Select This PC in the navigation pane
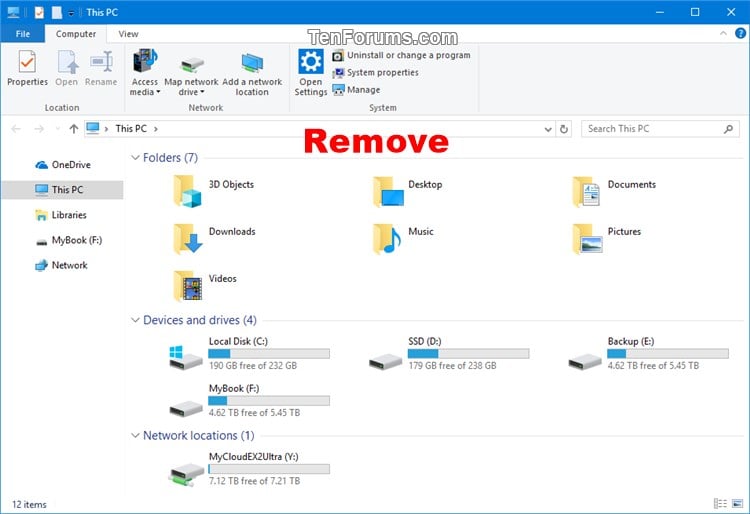The width and height of the screenshot is (750, 514). click(x=63, y=190)
